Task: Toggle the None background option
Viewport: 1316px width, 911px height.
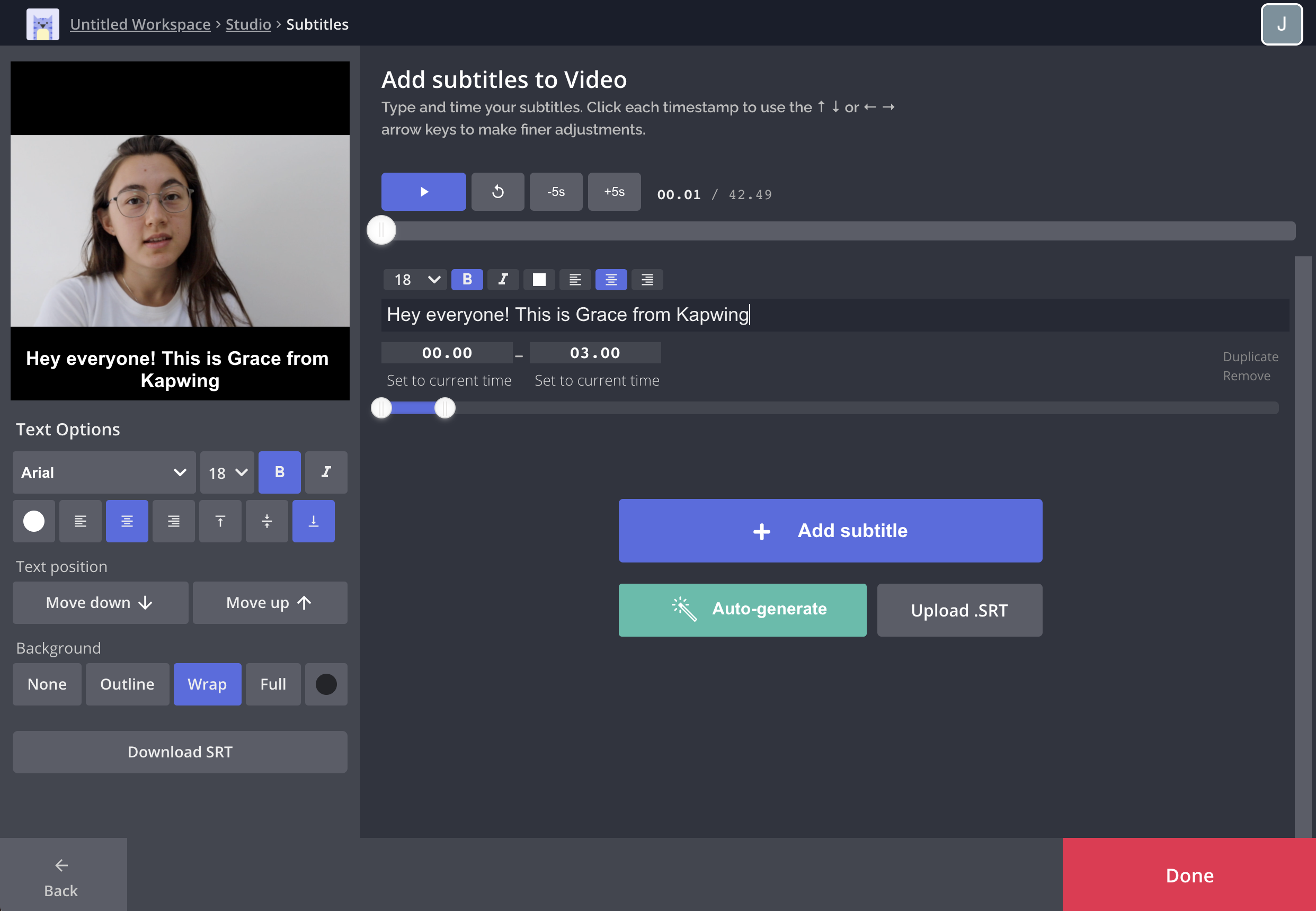Action: click(46, 684)
